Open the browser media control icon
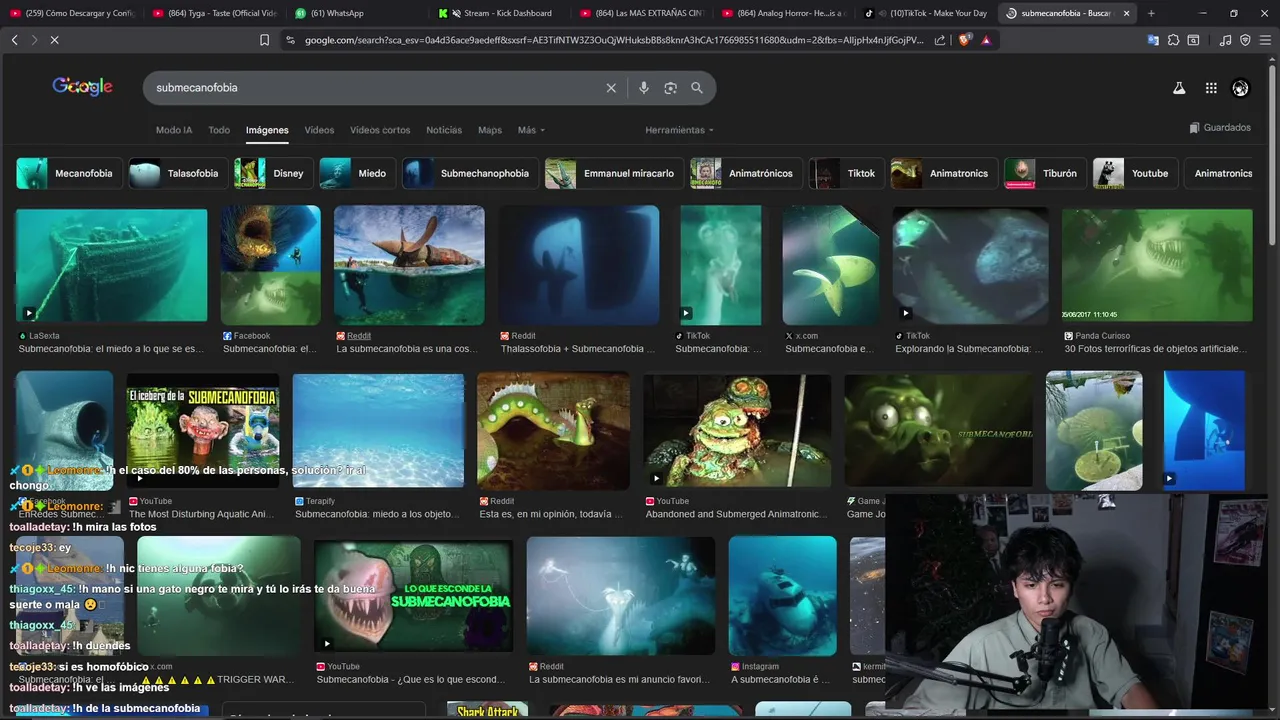This screenshot has height=720, width=1280. click(x=1225, y=40)
